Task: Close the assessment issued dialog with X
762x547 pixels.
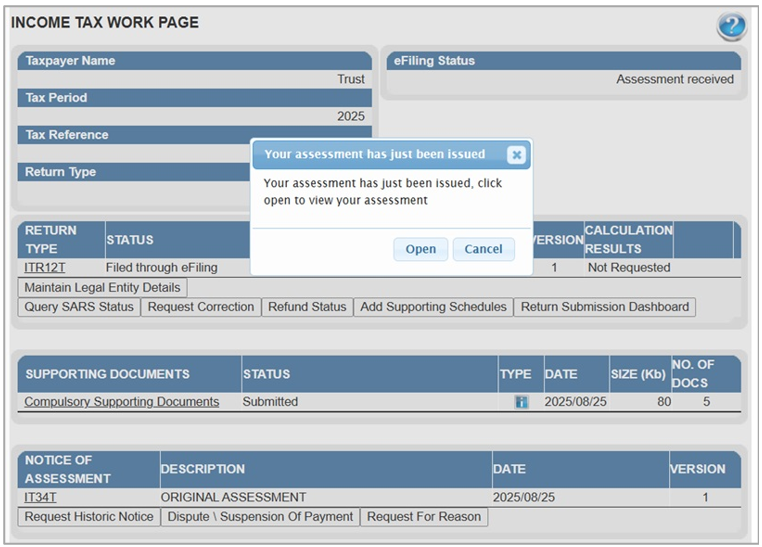Action: tap(515, 155)
